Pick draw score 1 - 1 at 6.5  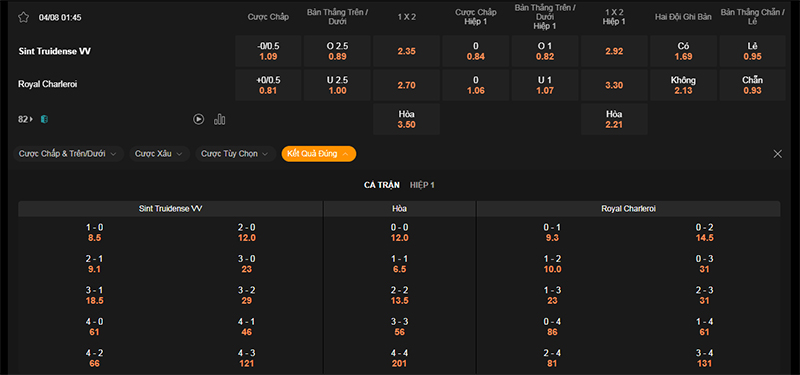coord(400,264)
